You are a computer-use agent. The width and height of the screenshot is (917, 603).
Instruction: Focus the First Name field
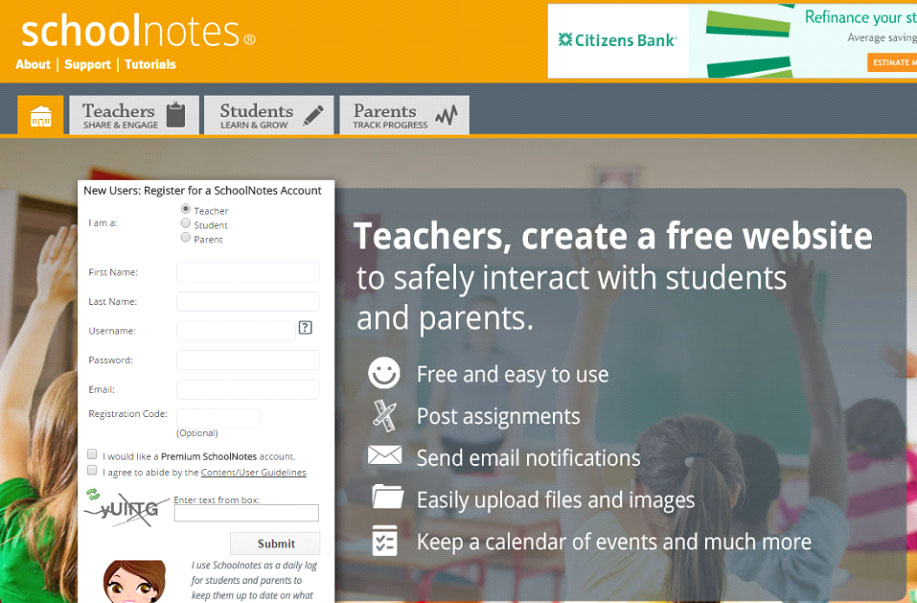[x=248, y=272]
